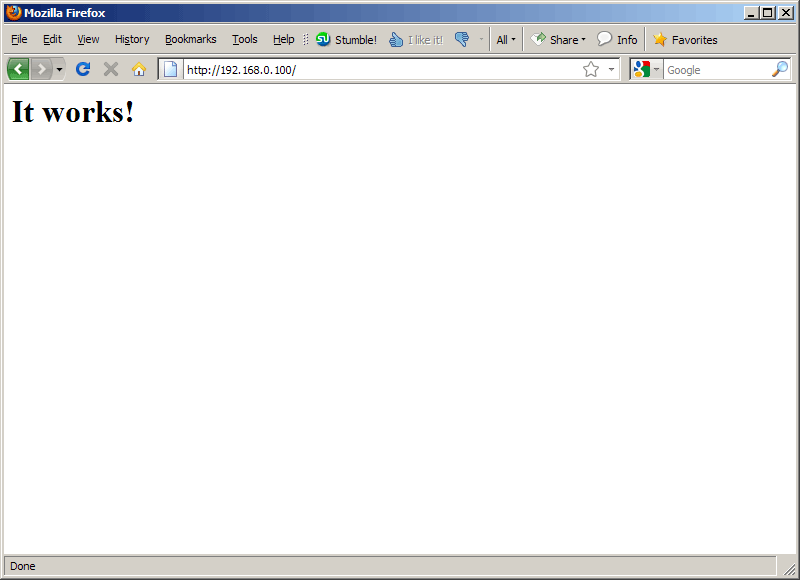Open the File menu
Viewport: 800px width, 580px height.
click(19, 39)
